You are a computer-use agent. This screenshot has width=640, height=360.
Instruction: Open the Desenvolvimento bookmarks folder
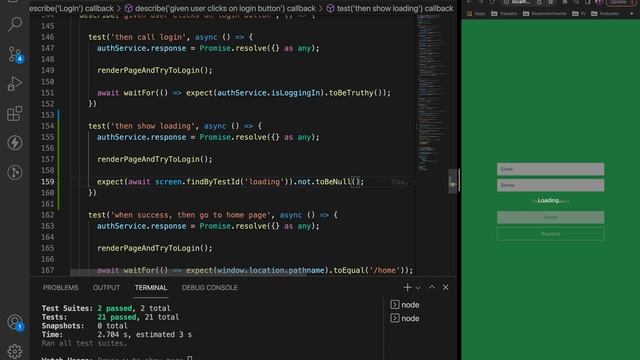point(544,13)
